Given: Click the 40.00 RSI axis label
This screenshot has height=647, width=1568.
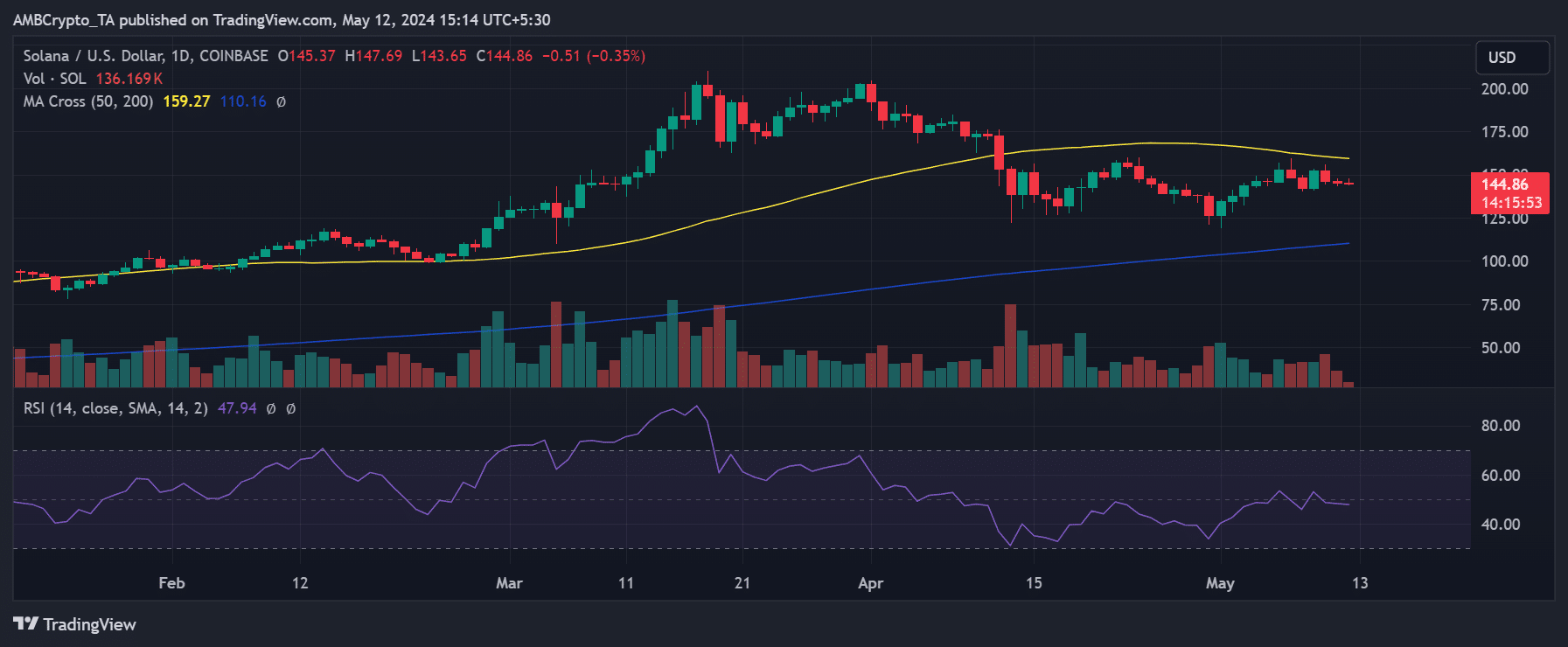Looking at the screenshot, I should [x=1501, y=525].
